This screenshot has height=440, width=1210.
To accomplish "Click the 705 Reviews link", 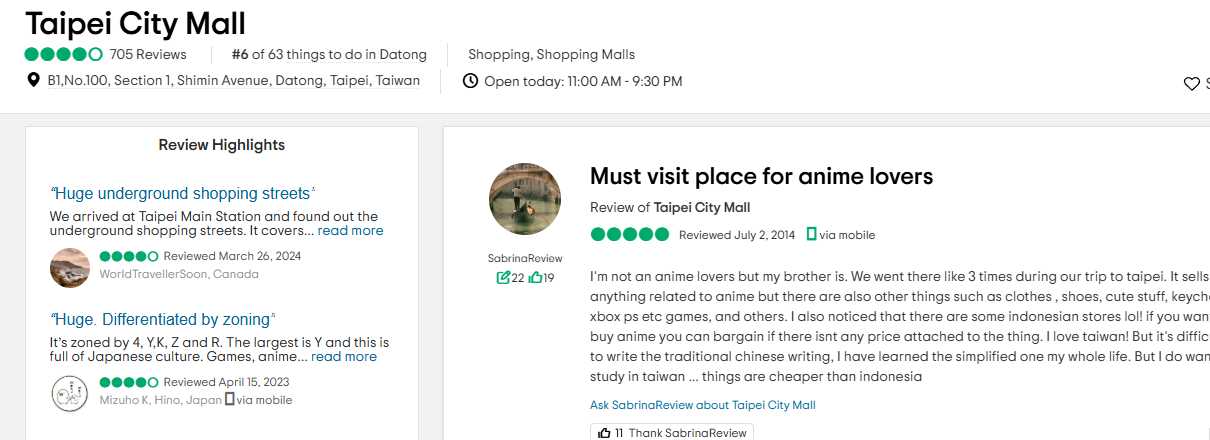I will (149, 55).
